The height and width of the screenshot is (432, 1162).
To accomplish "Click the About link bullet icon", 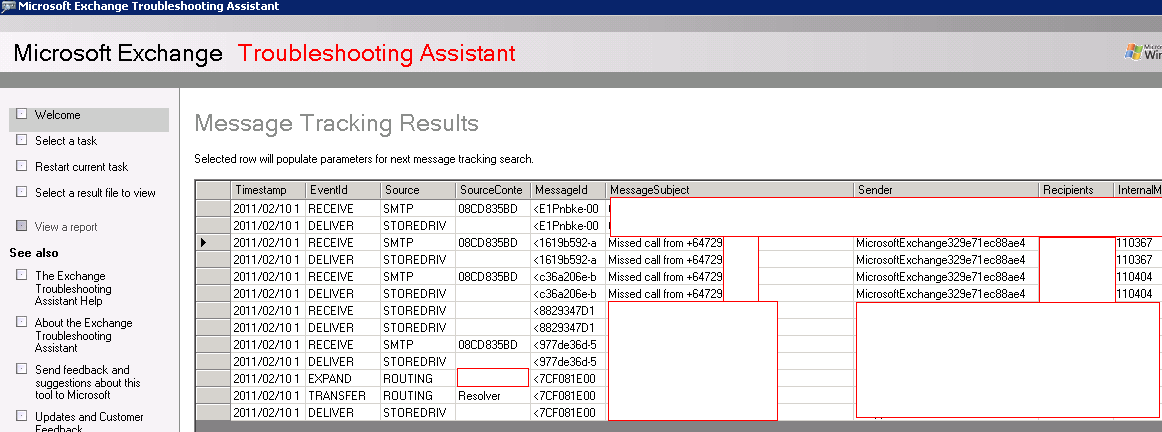I will pos(21,323).
